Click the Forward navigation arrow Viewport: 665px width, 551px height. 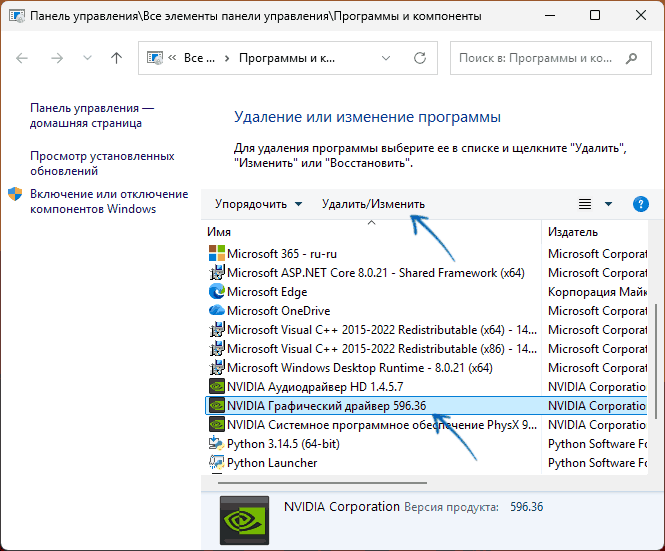(x=57, y=58)
